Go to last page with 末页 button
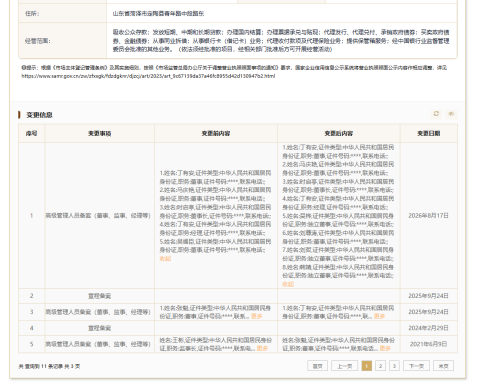Screen dimensions: 486x385 443,366
